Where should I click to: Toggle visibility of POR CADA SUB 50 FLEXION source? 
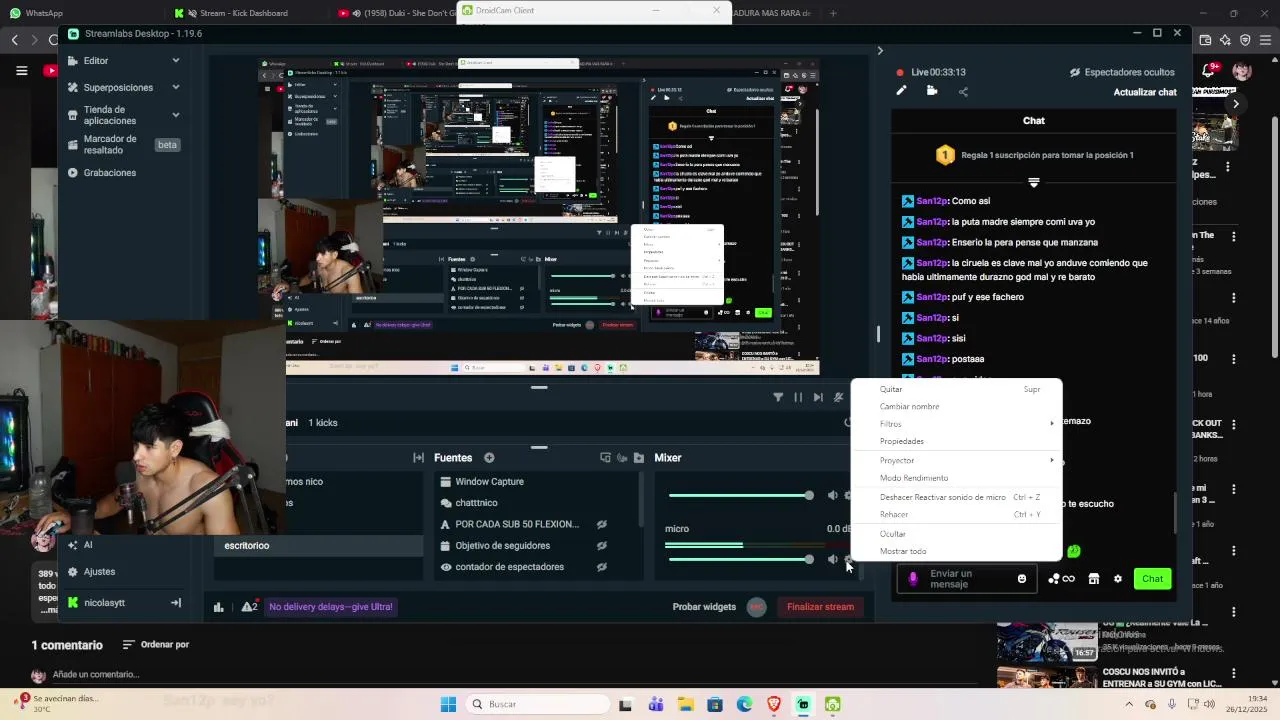[602, 524]
